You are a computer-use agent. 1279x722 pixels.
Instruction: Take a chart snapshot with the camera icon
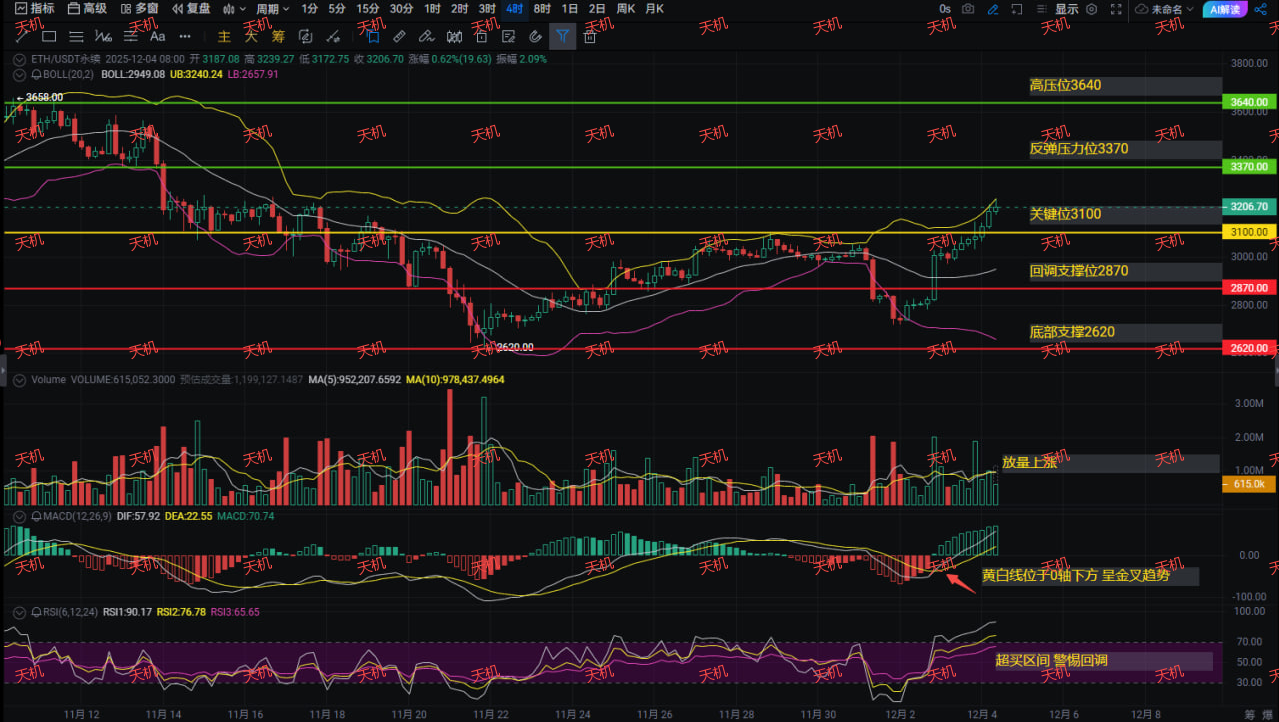[x=968, y=9]
